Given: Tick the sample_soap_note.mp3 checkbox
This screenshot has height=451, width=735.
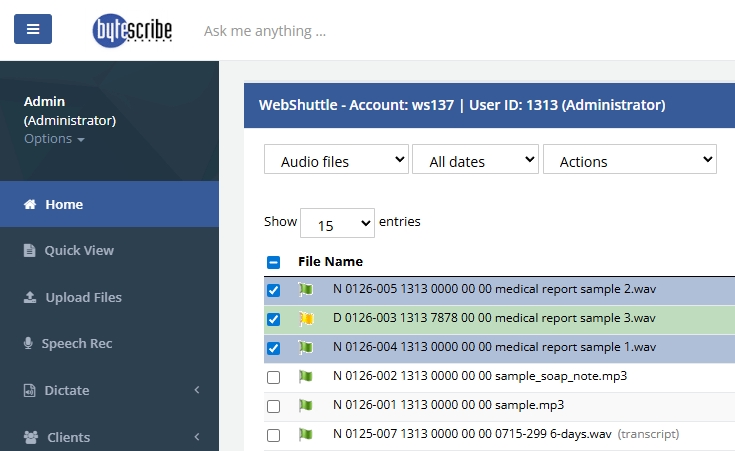Looking at the screenshot, I should (x=274, y=377).
